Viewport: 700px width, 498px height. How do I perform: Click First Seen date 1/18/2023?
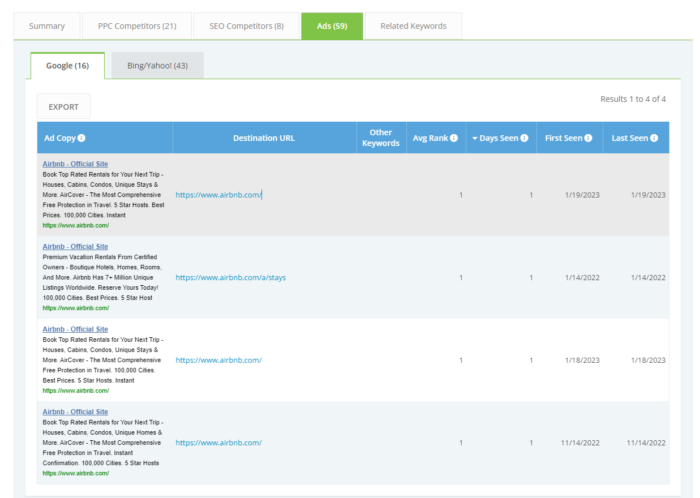(582, 360)
